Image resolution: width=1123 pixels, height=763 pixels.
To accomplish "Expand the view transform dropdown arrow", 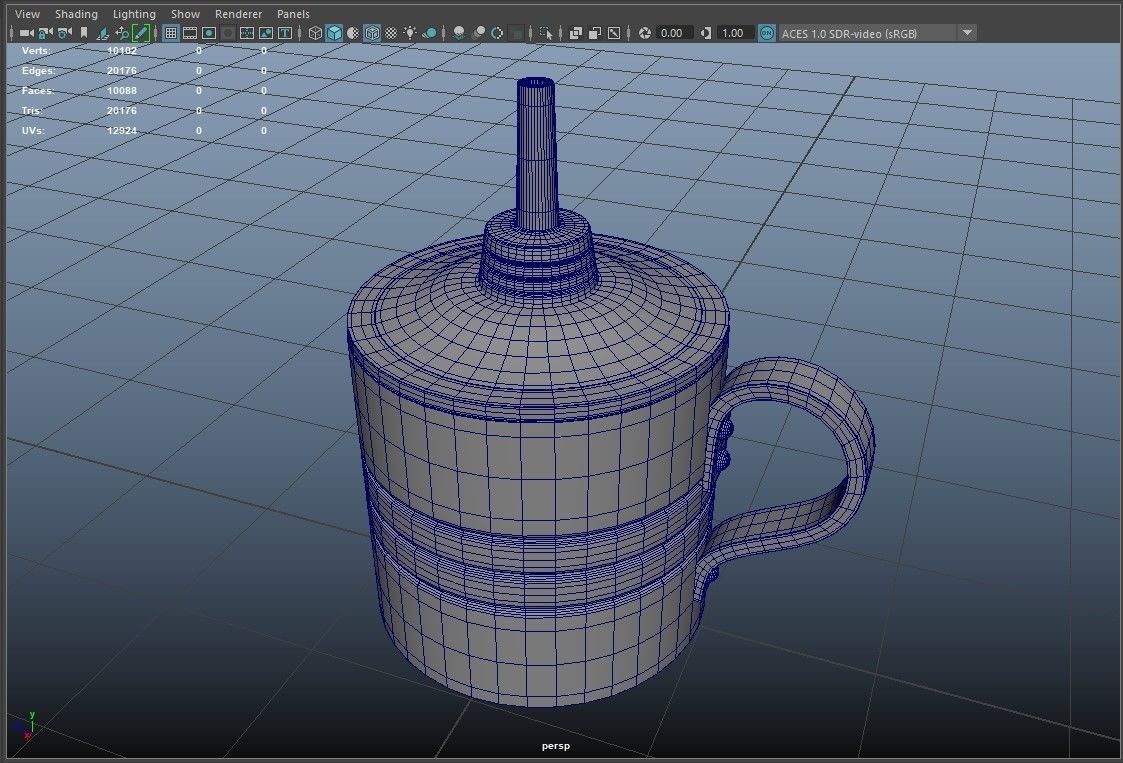I will tap(968, 33).
